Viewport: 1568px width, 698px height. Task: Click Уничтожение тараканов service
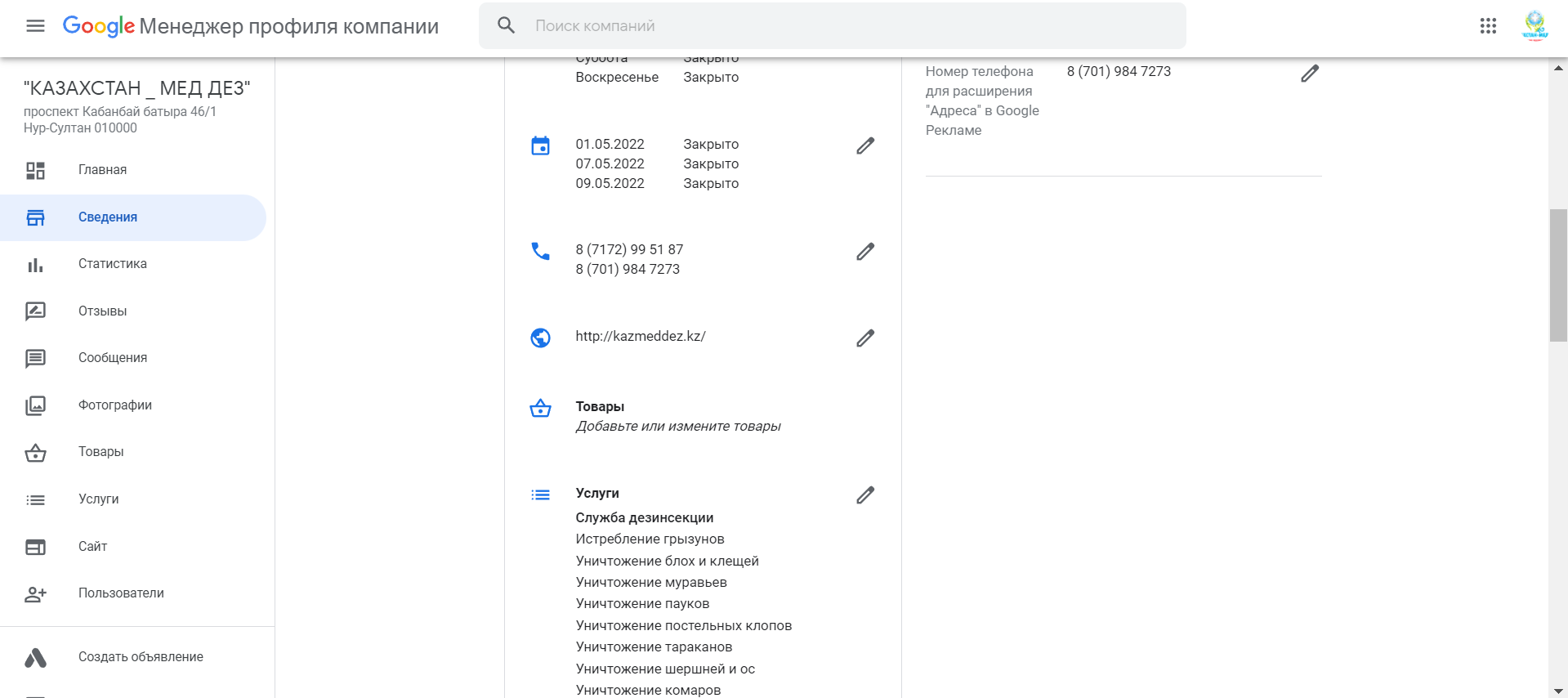click(654, 647)
